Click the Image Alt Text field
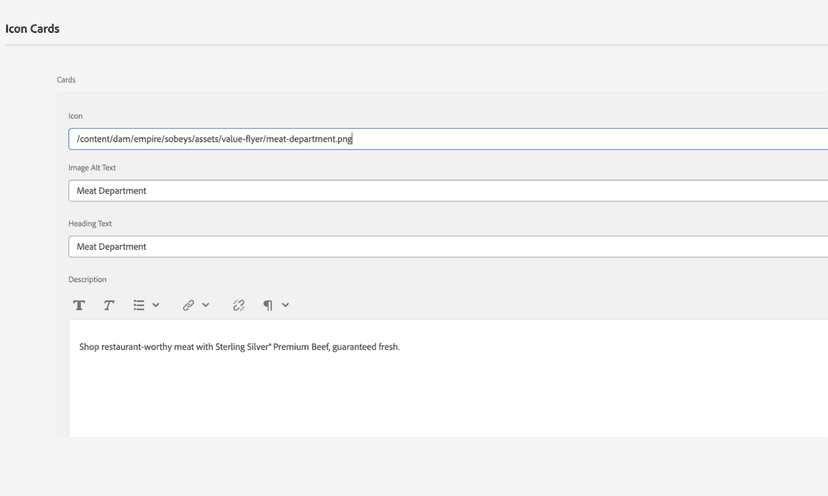 (x=448, y=191)
